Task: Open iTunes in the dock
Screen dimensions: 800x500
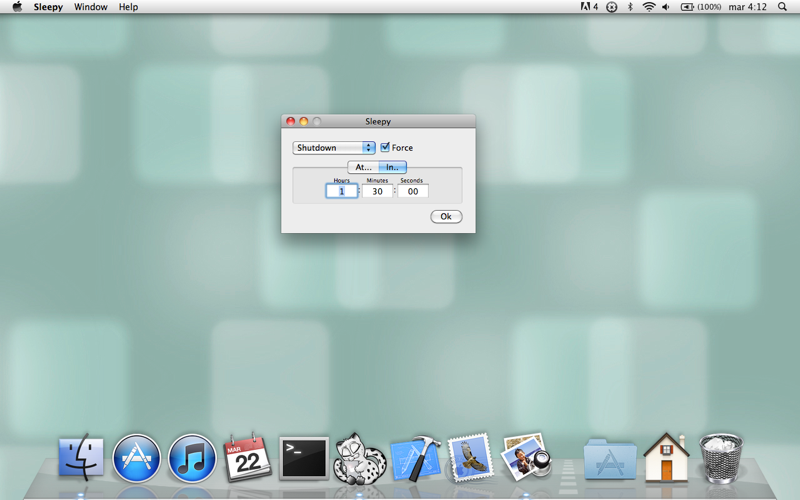Action: tap(192, 458)
